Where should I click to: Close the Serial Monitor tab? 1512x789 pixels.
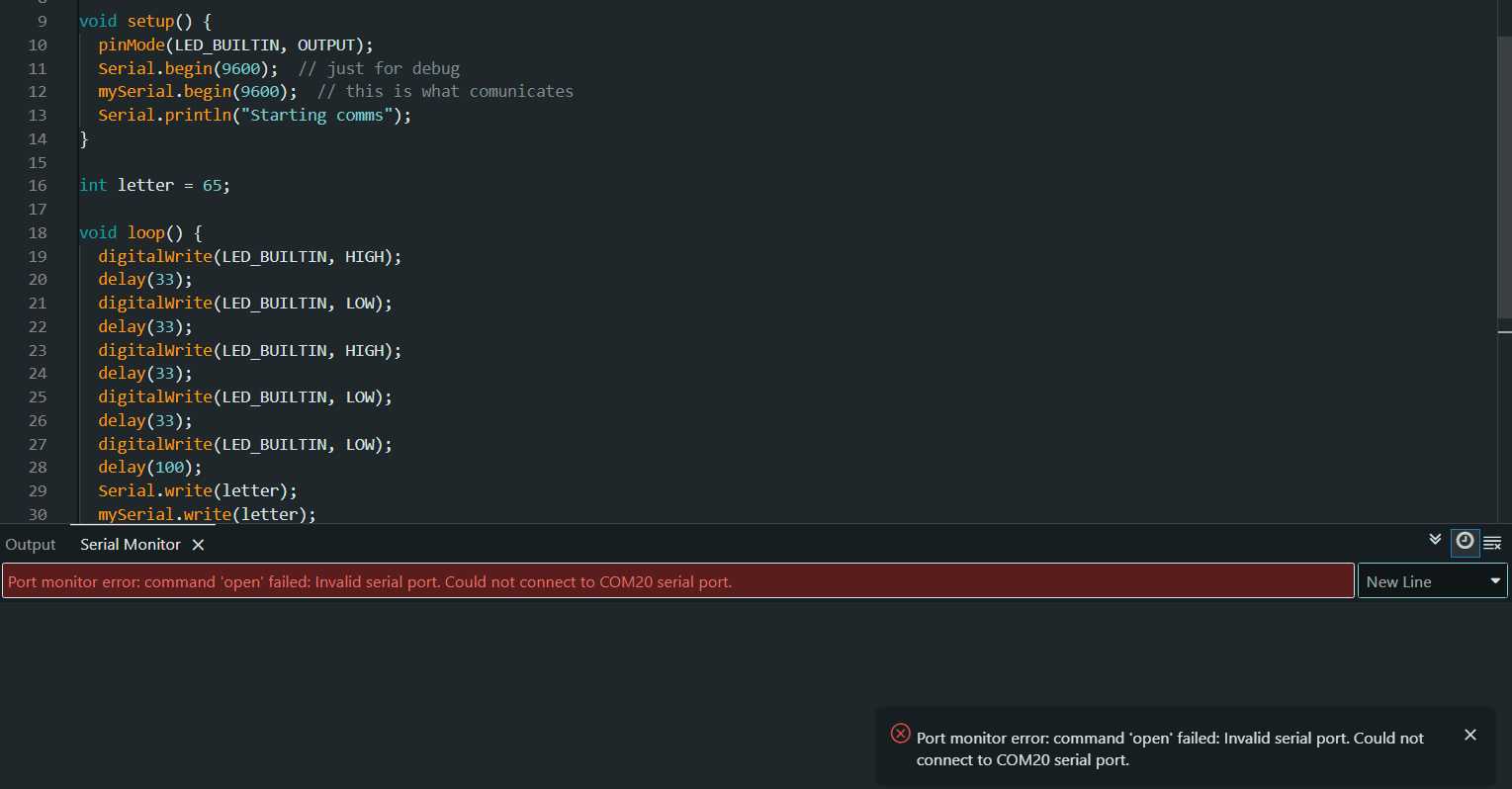(x=198, y=545)
